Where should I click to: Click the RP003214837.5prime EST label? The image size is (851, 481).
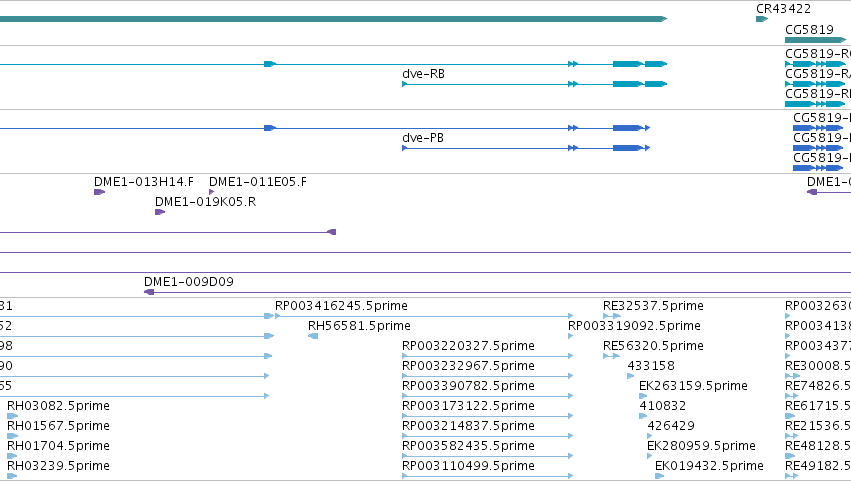coord(468,426)
